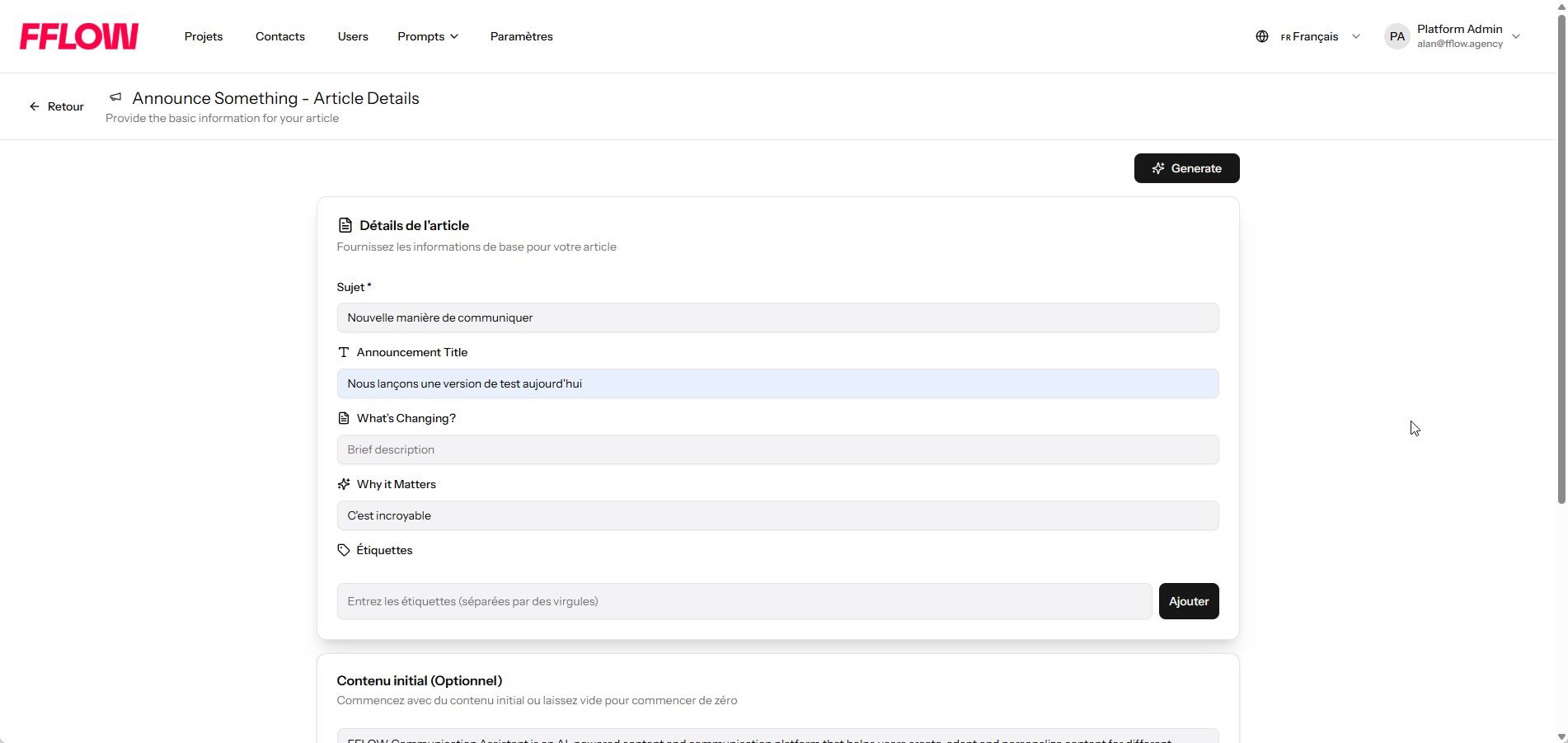Expand the Français language selector
The image size is (1568, 743).
point(1319,36)
